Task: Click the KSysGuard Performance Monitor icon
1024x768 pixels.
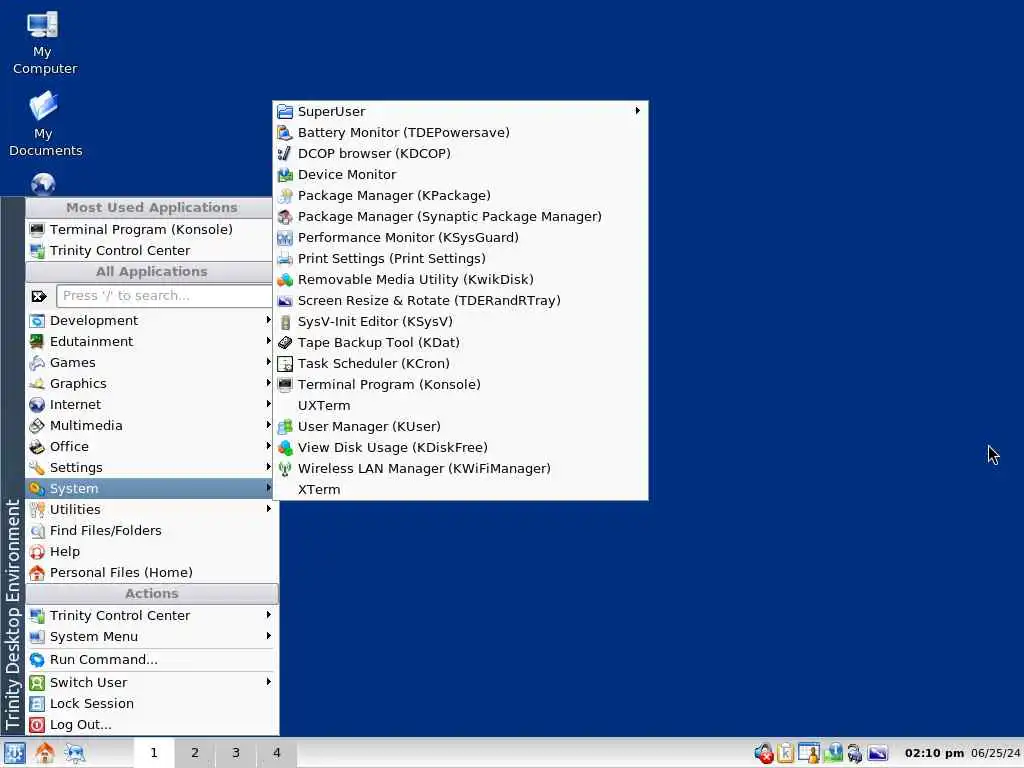Action: [285, 238]
